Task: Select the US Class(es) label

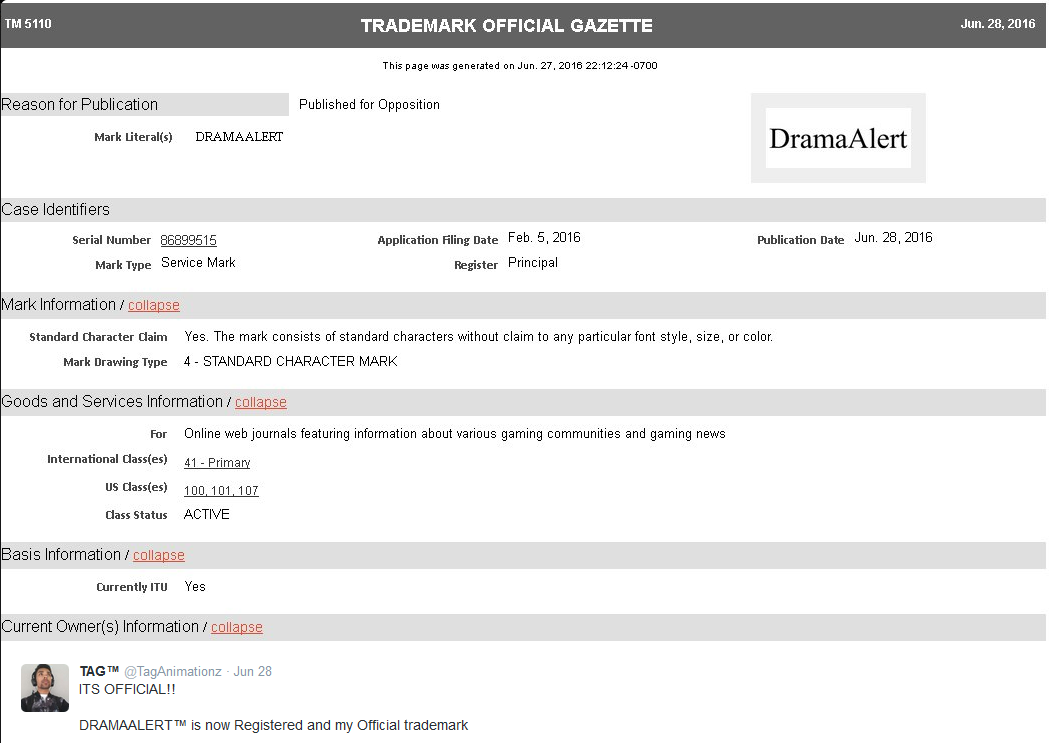Action: [x=136, y=487]
